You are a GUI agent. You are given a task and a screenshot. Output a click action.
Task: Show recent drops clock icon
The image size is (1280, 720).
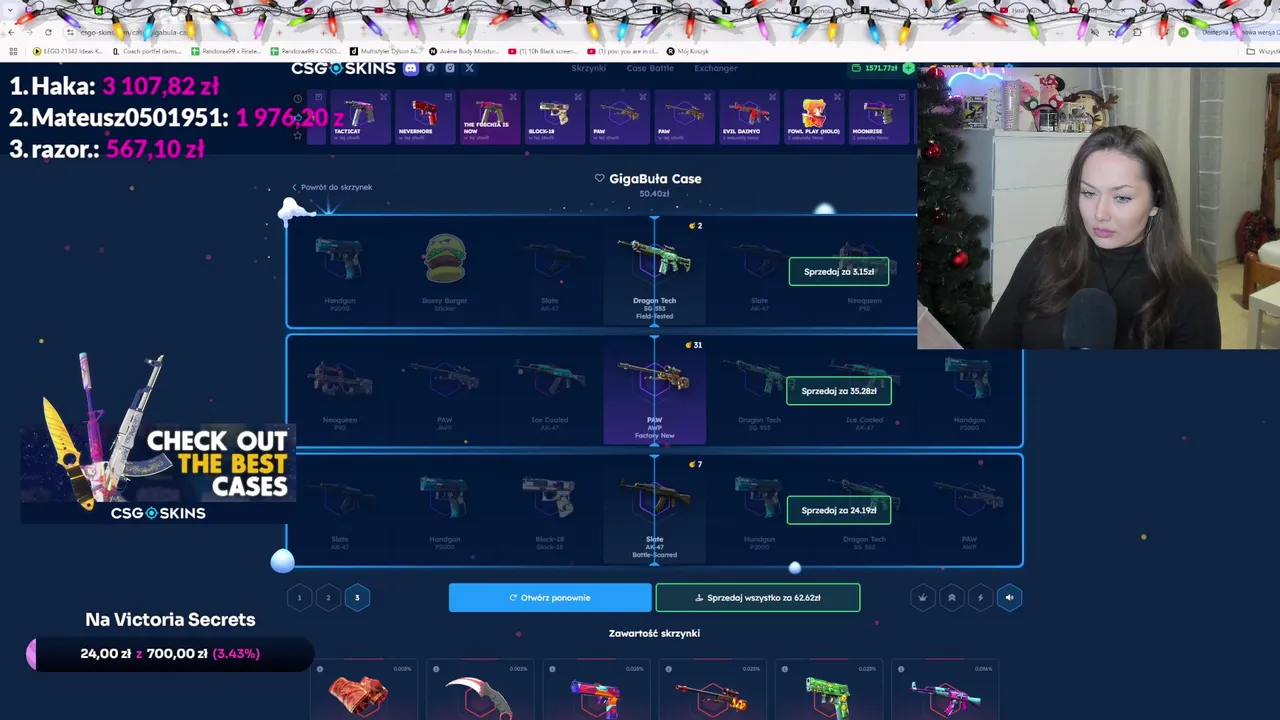pos(297,99)
